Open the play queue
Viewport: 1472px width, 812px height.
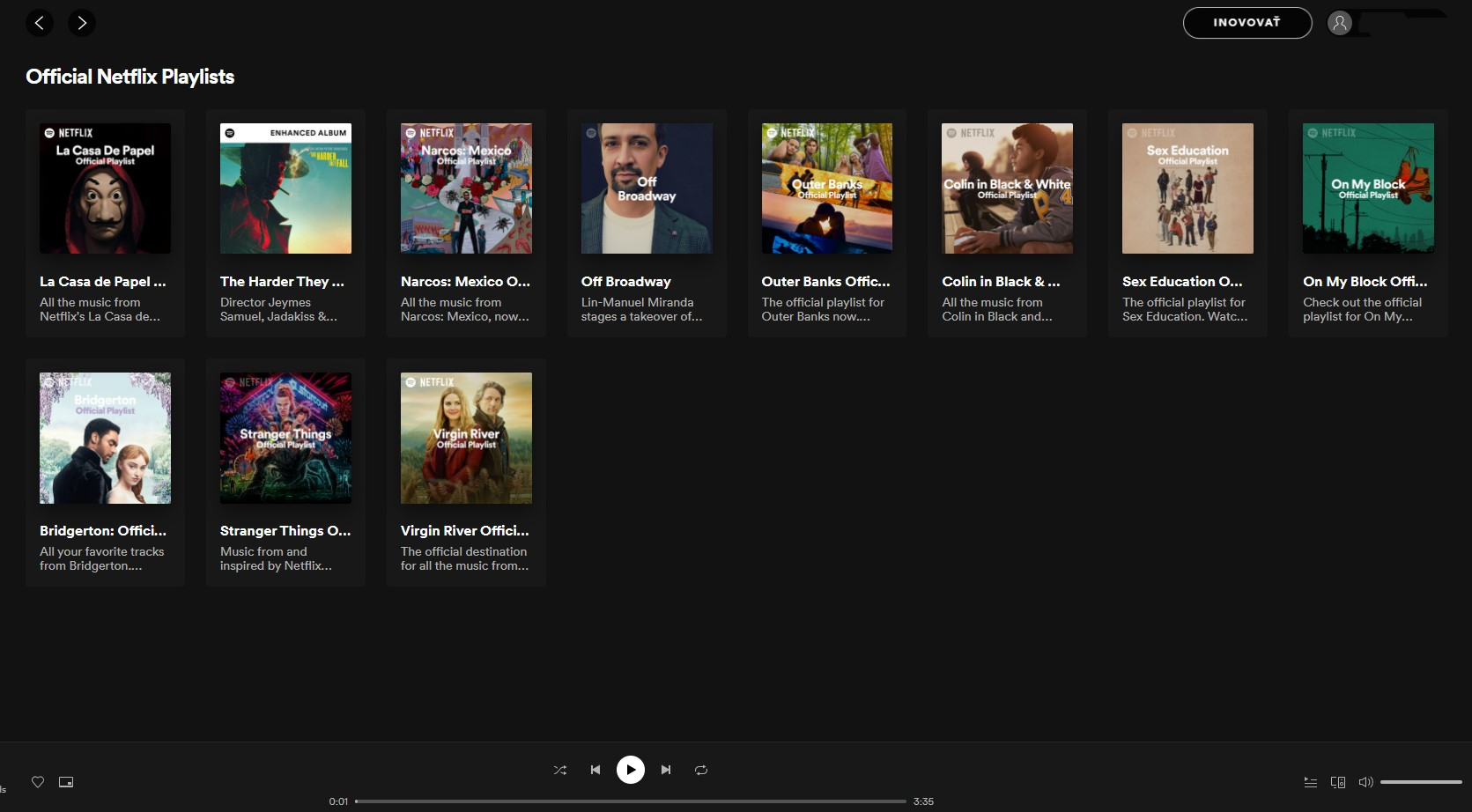click(x=1311, y=782)
